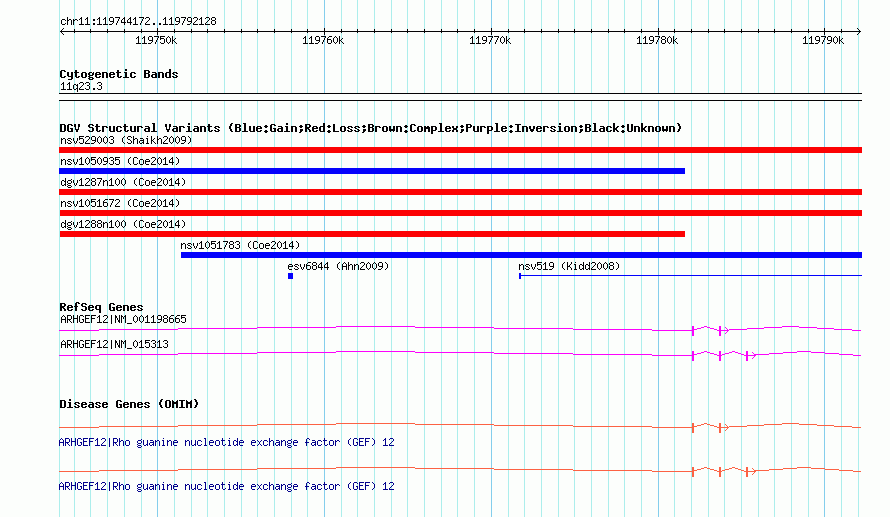Click the ruler's left arrowhead
Viewport: 890px width, 517px height.
pyautogui.click(x=62, y=32)
